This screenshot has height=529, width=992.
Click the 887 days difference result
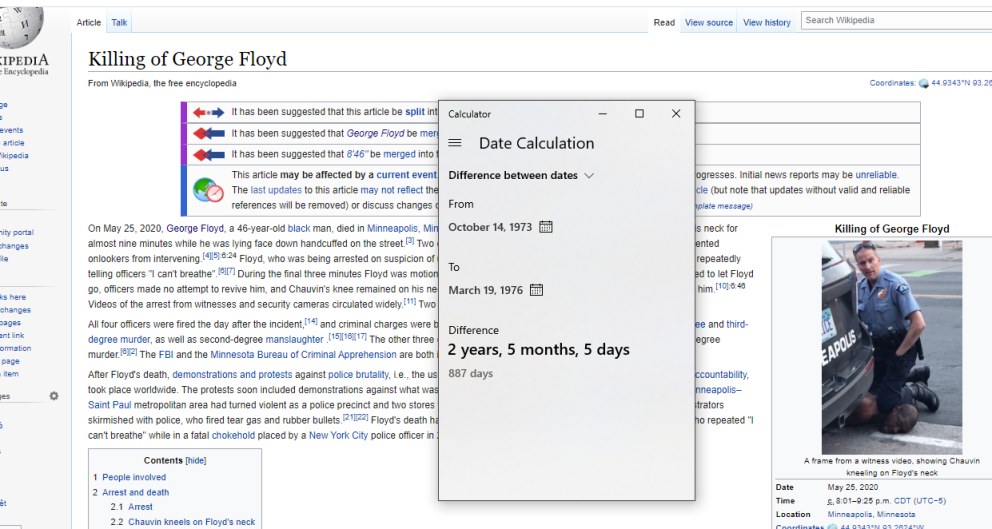click(x=471, y=373)
